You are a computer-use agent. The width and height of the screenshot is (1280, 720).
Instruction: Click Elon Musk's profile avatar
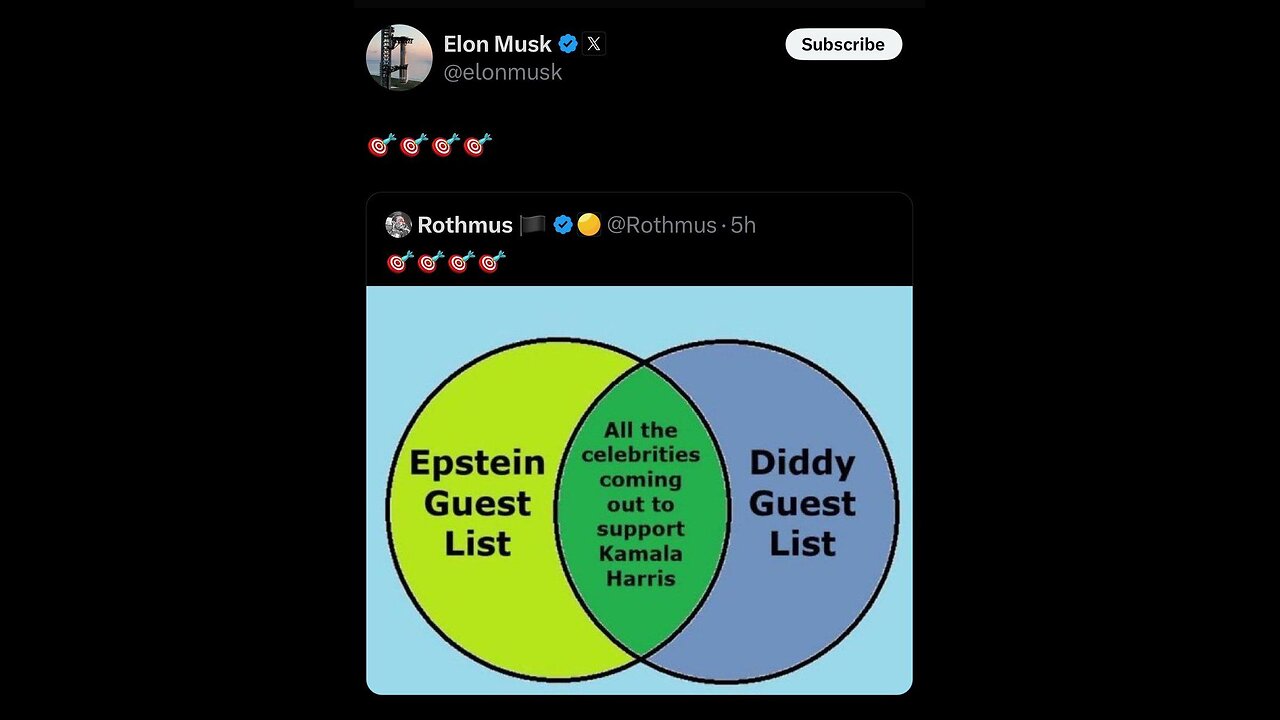399,57
